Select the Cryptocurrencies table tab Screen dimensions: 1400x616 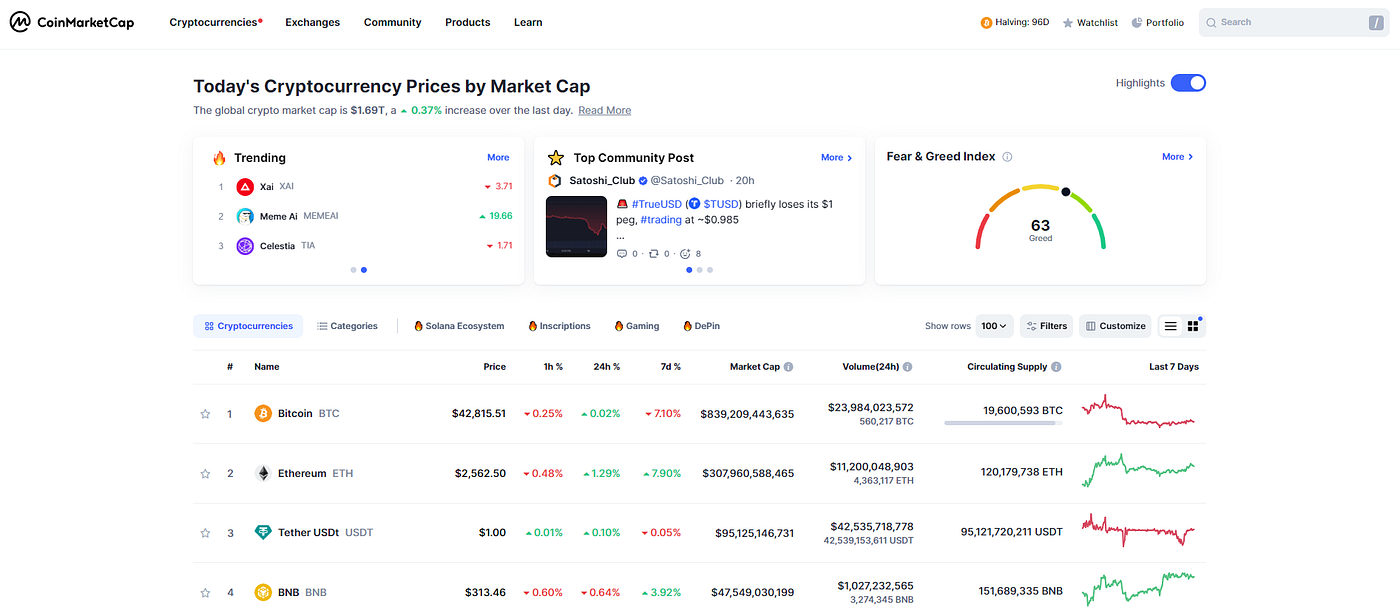(248, 326)
